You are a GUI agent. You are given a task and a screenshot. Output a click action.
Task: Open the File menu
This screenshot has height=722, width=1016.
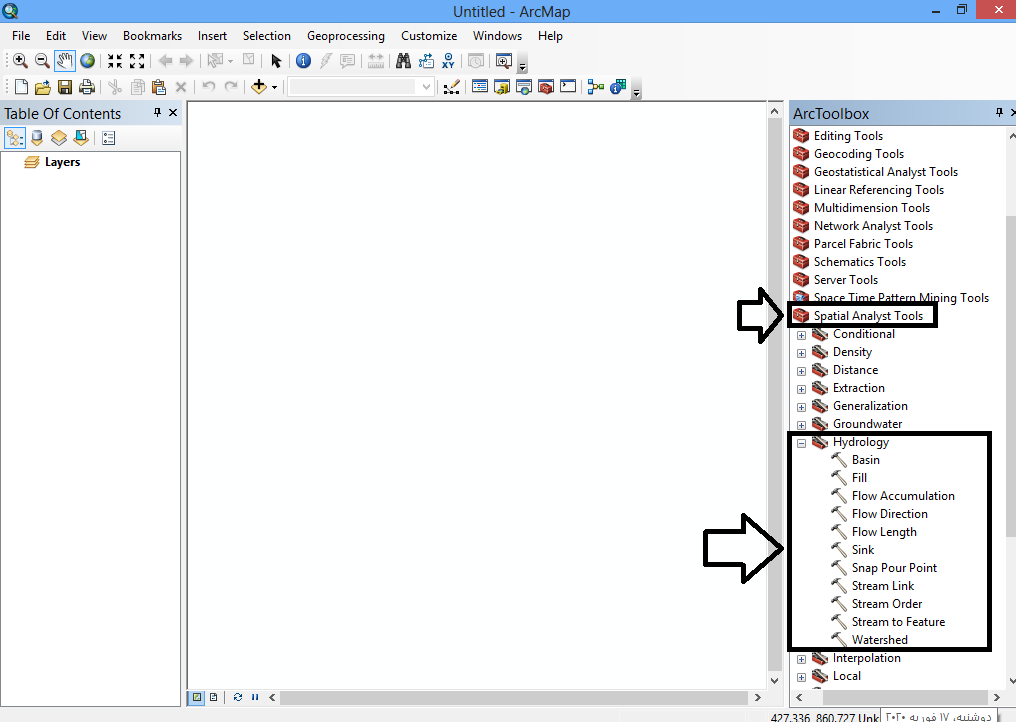21,36
